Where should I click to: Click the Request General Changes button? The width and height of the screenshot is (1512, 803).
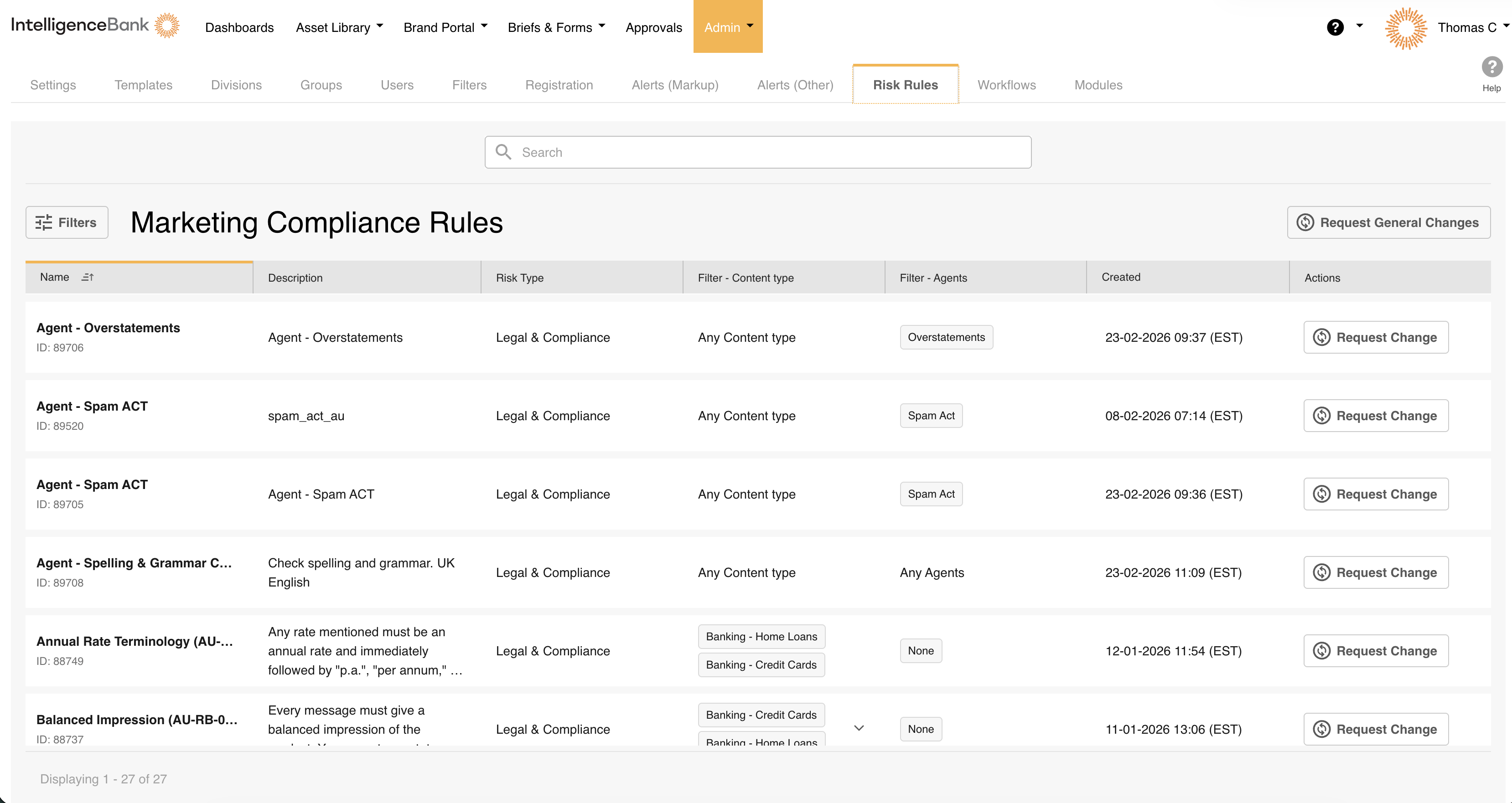click(x=1388, y=222)
